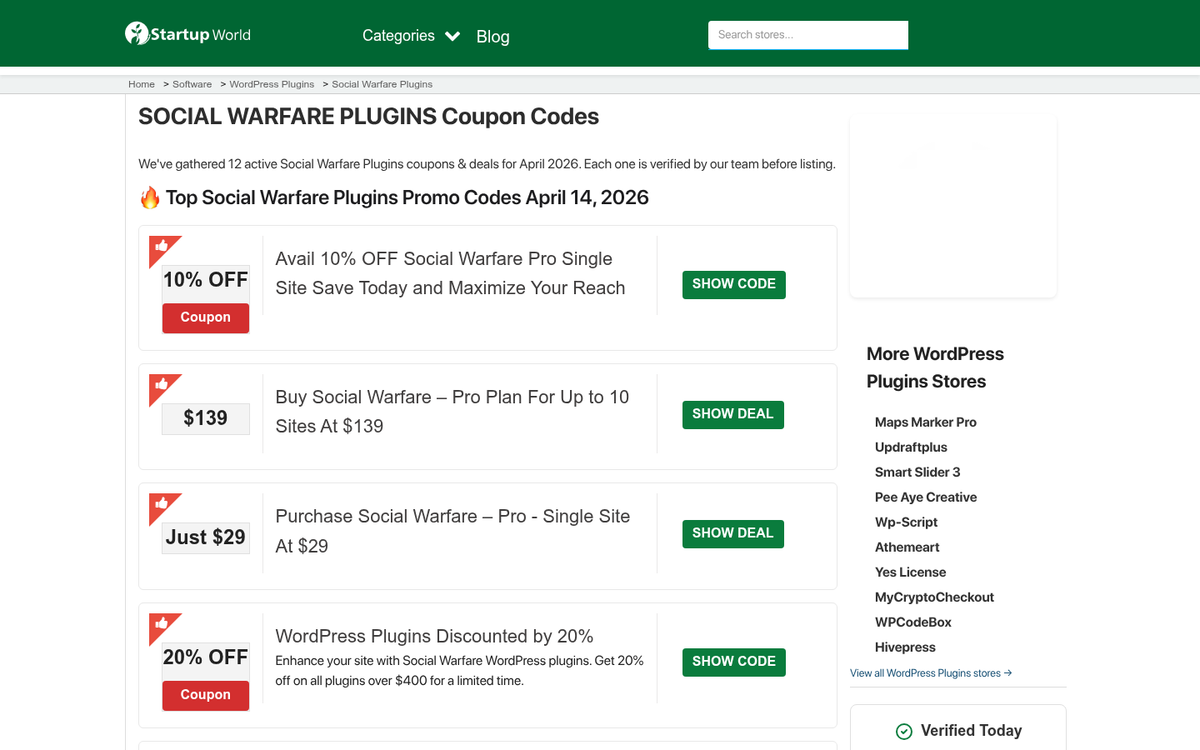This screenshot has height=750, width=1200.
Task: Open the Updraftplus store link
Action: coord(910,447)
